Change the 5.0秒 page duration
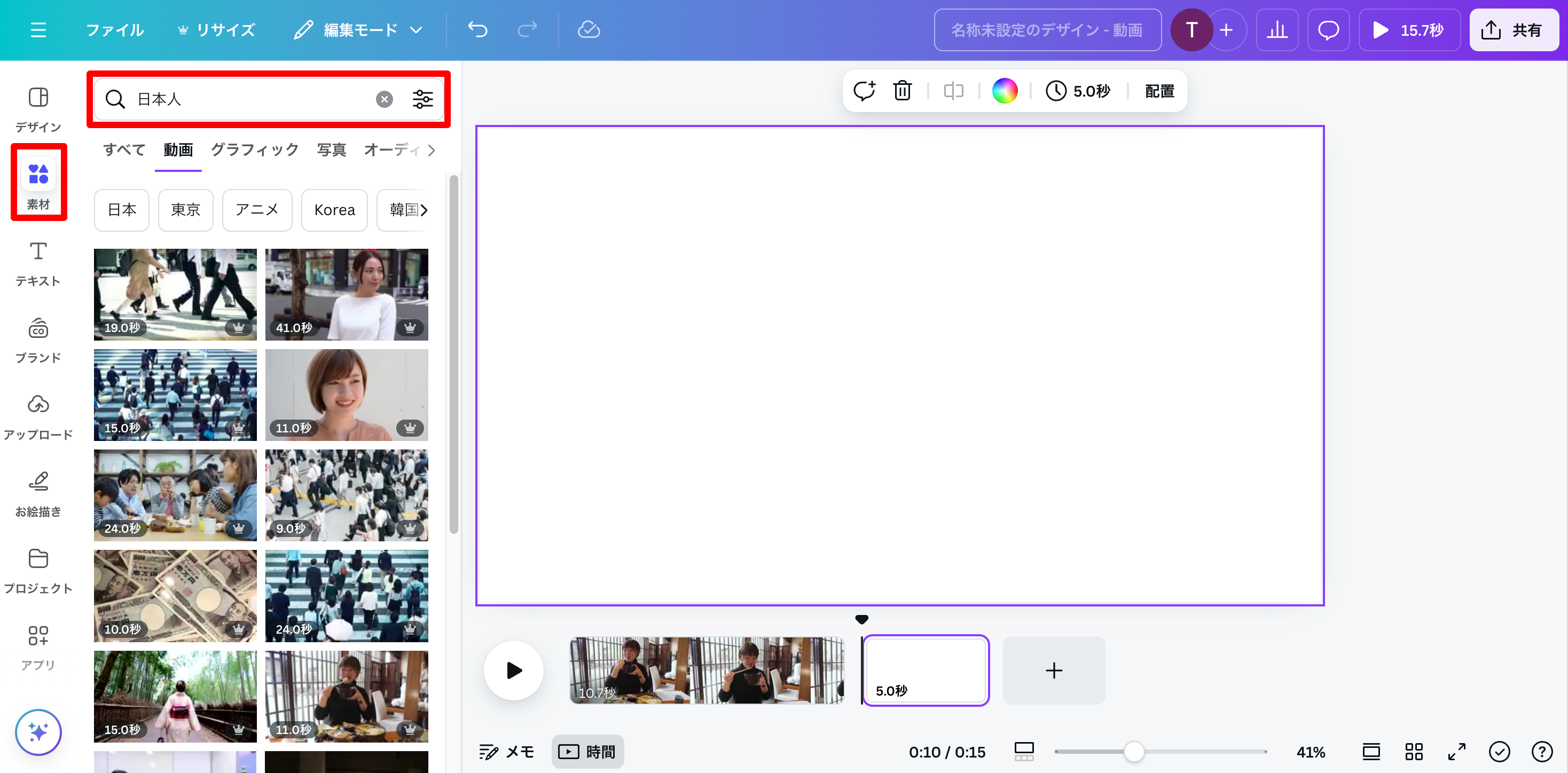 (x=1078, y=91)
